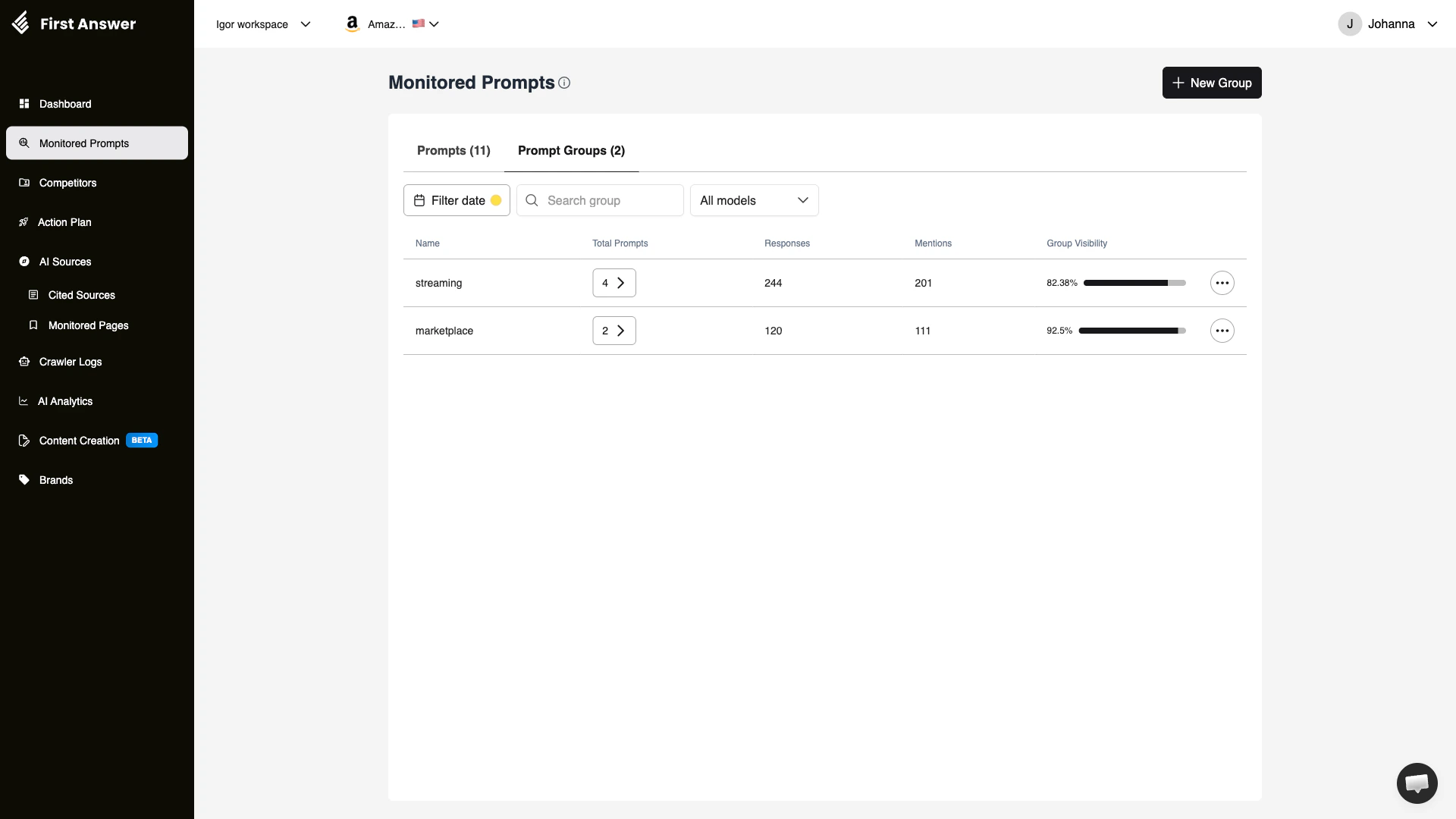Click the First Answer logo

pyautogui.click(x=74, y=23)
